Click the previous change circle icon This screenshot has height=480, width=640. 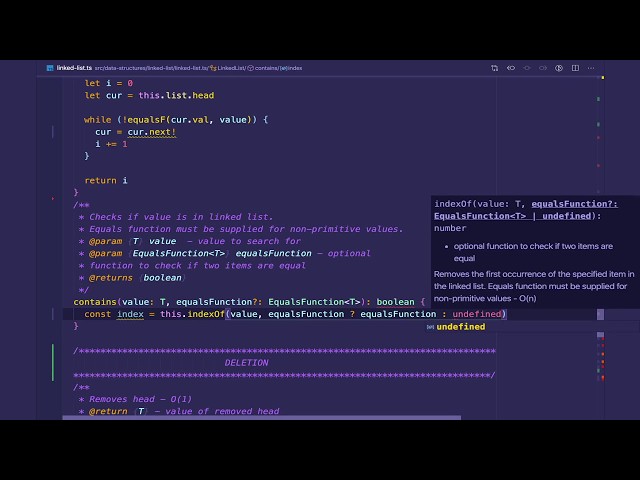(x=527, y=68)
